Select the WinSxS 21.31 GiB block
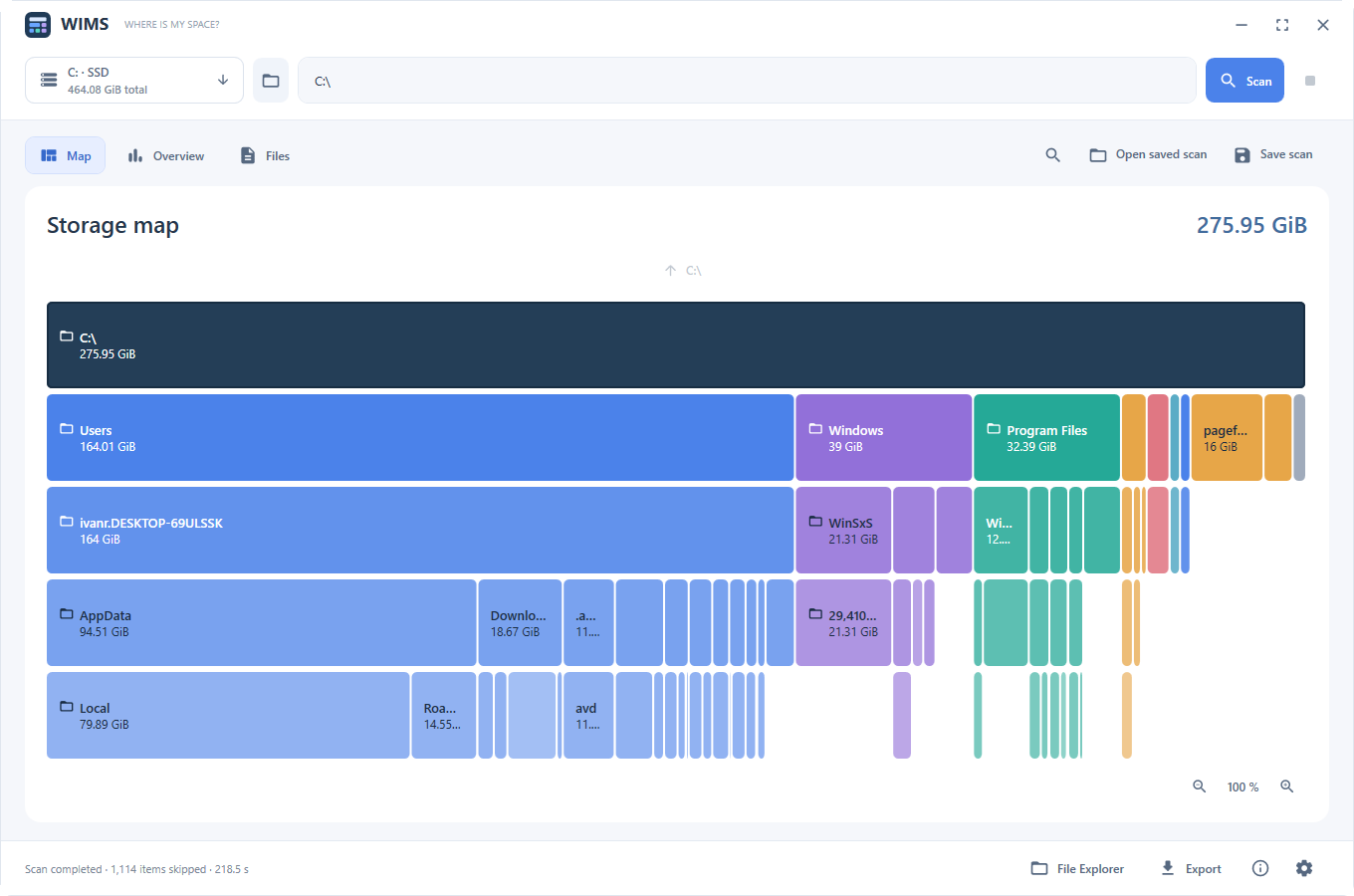Screen dimensions: 1354x896 (843, 531)
